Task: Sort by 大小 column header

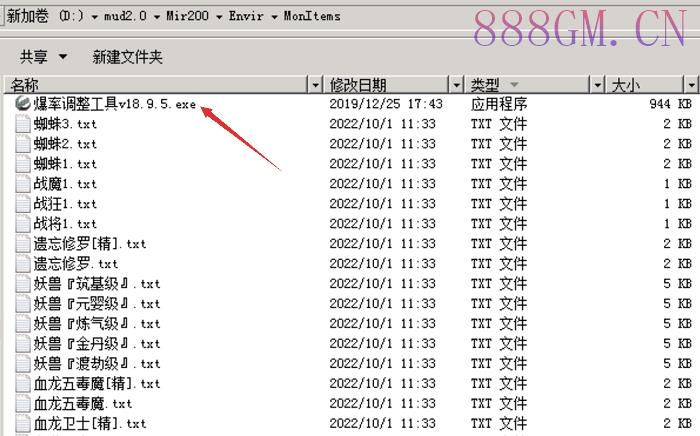Action: click(x=645, y=84)
